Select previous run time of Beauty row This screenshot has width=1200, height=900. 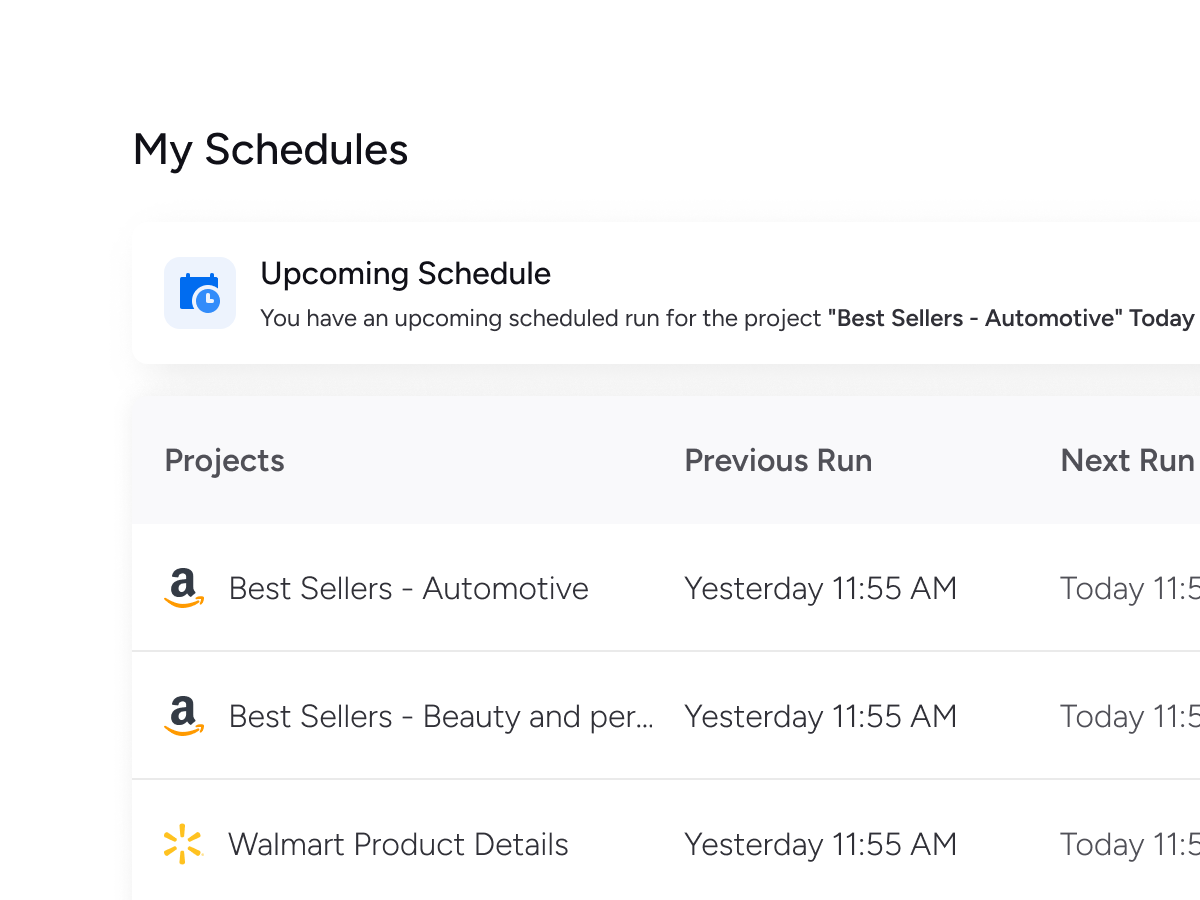[820, 716]
